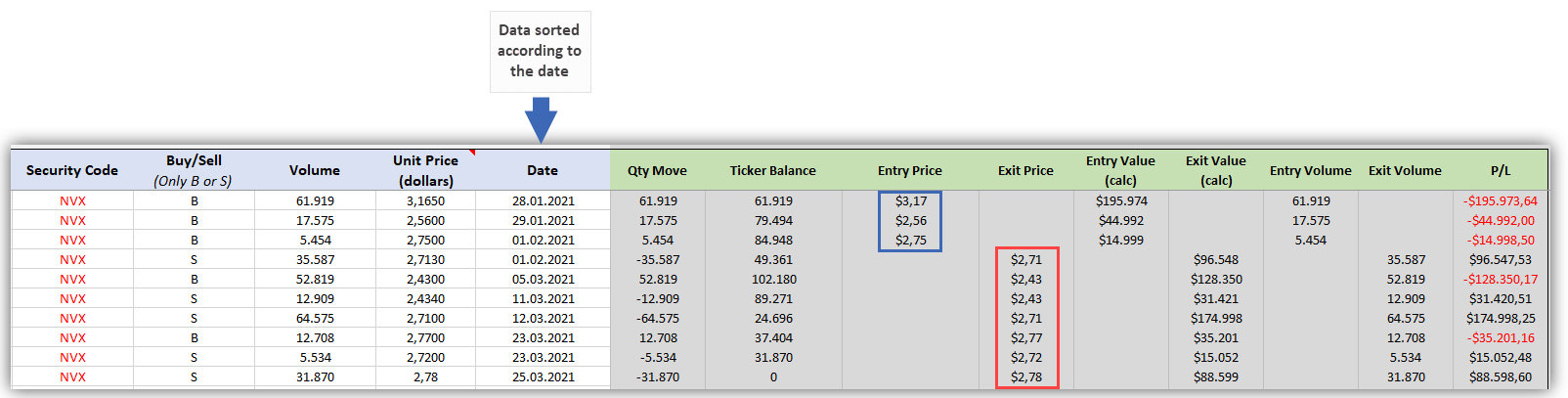
Task: Click the blue down arrow shape
Action: [541, 120]
